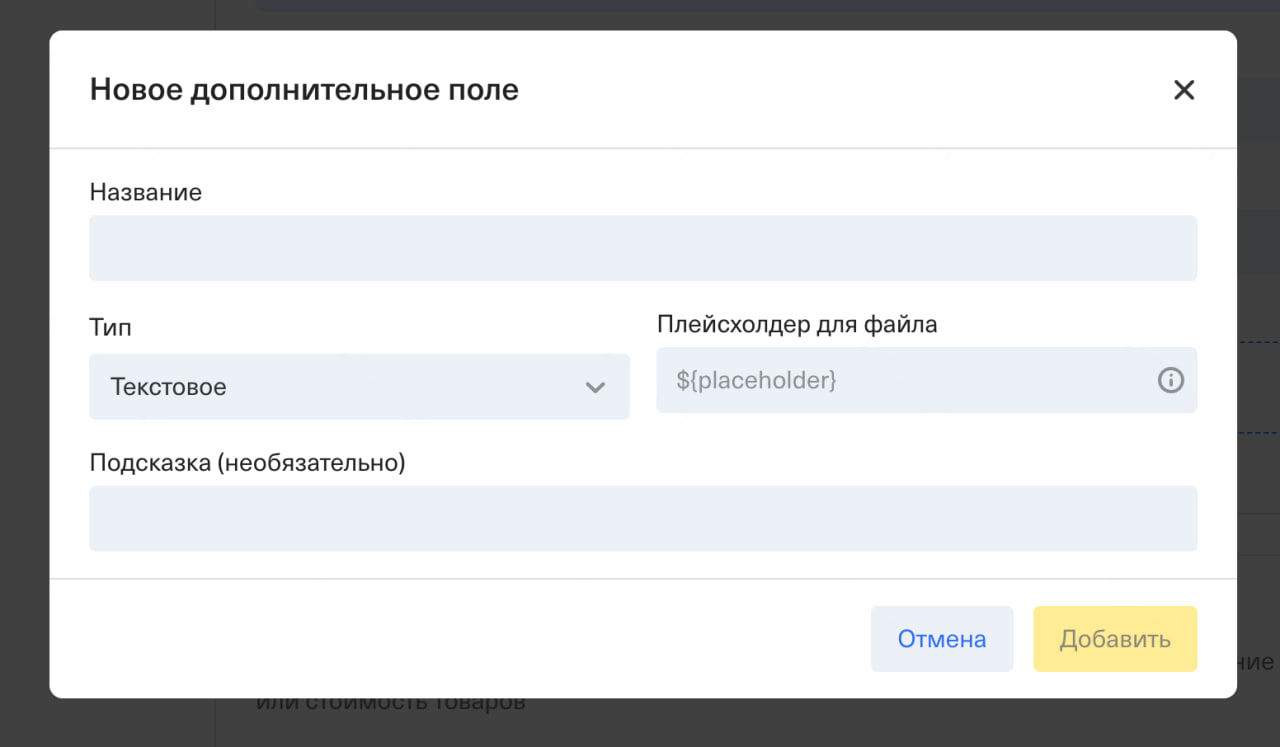Close the new additional field dialog
The width and height of the screenshot is (1280, 747).
pyautogui.click(x=1184, y=90)
